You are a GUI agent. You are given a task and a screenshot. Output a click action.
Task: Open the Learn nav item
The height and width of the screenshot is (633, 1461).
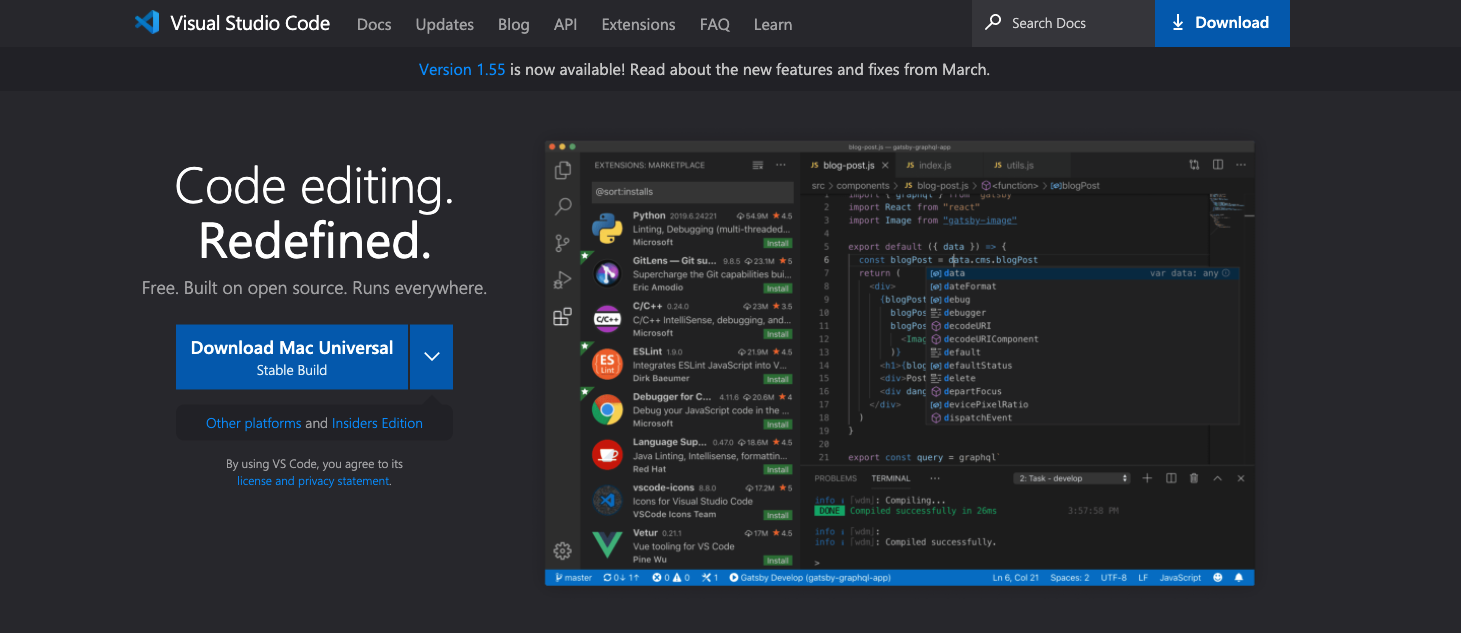(773, 24)
